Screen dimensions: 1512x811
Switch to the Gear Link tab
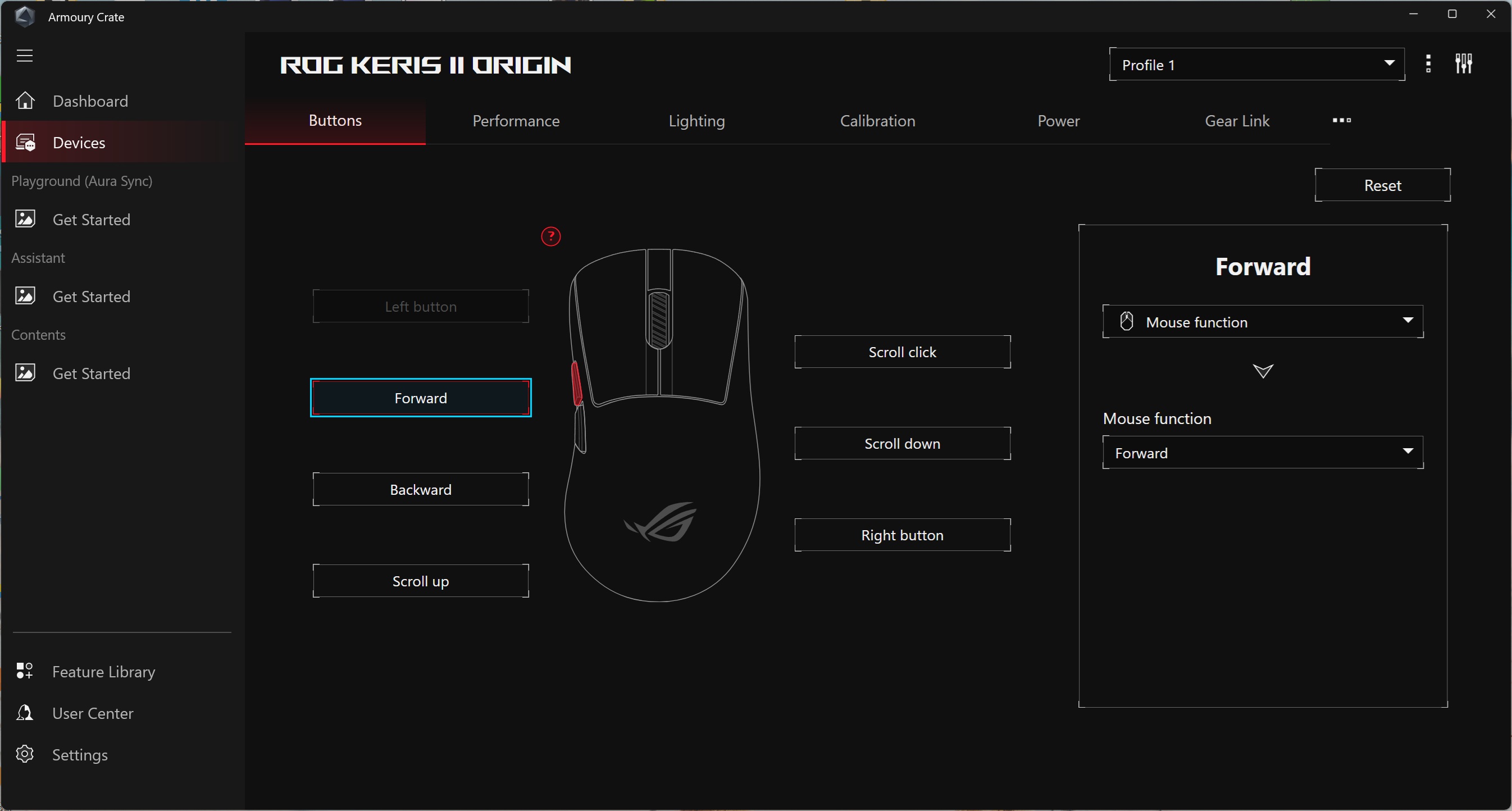[x=1237, y=121]
